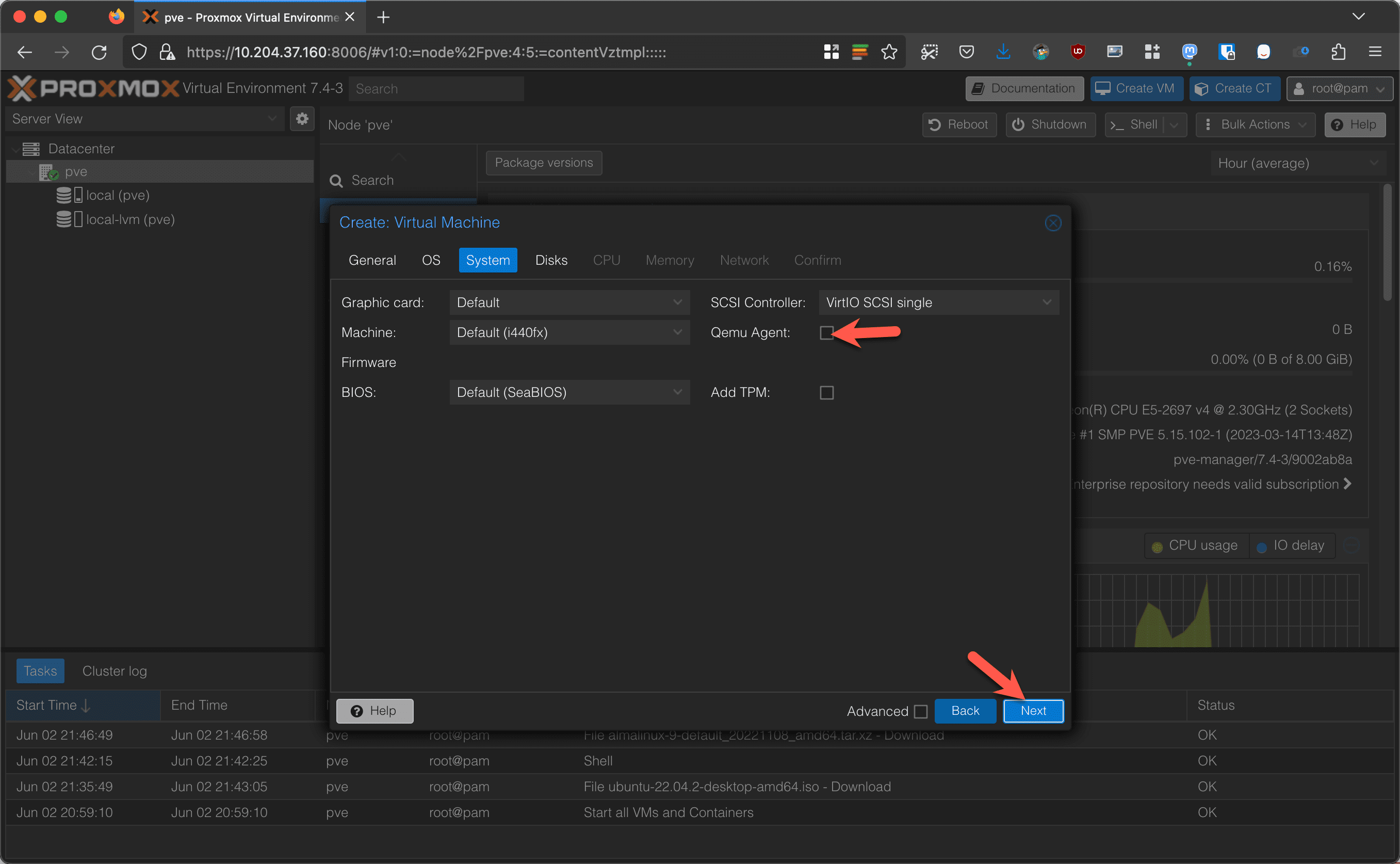Switch to the General tab

372,260
